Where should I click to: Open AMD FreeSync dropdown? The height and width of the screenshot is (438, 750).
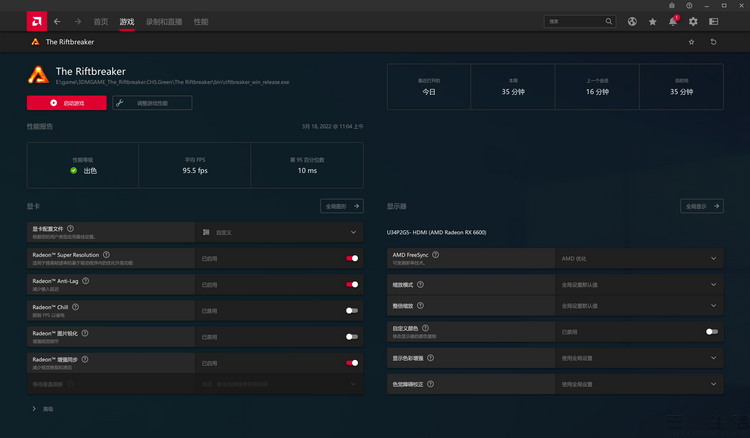639,258
